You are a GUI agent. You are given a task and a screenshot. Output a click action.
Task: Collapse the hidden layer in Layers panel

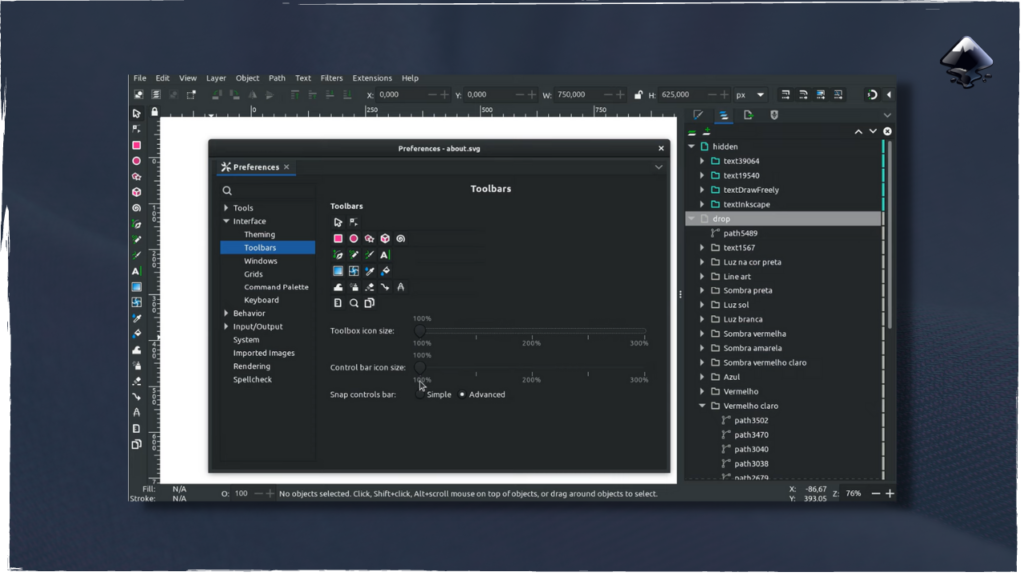[x=692, y=147]
